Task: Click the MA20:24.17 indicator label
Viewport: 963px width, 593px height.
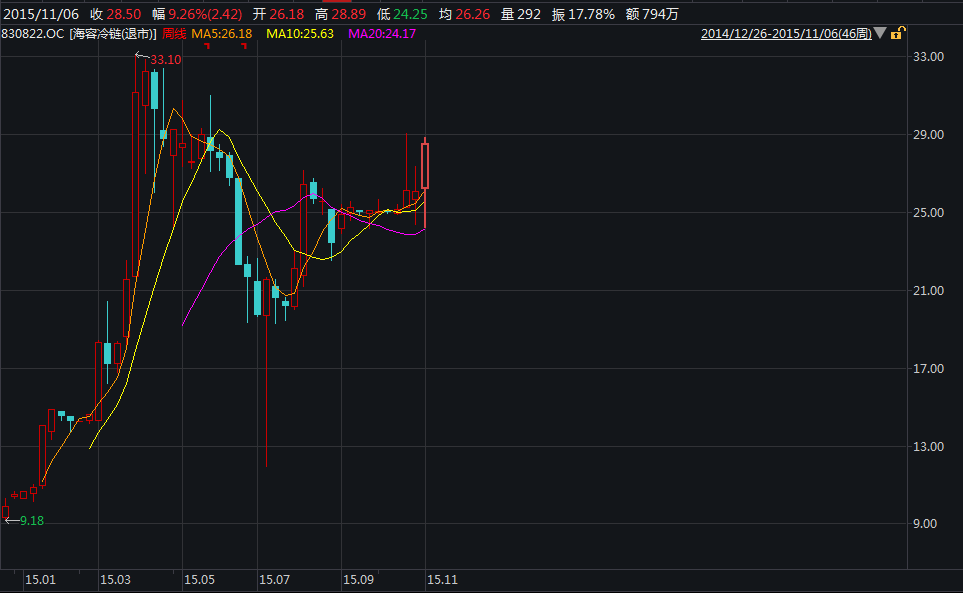Action: (382, 34)
